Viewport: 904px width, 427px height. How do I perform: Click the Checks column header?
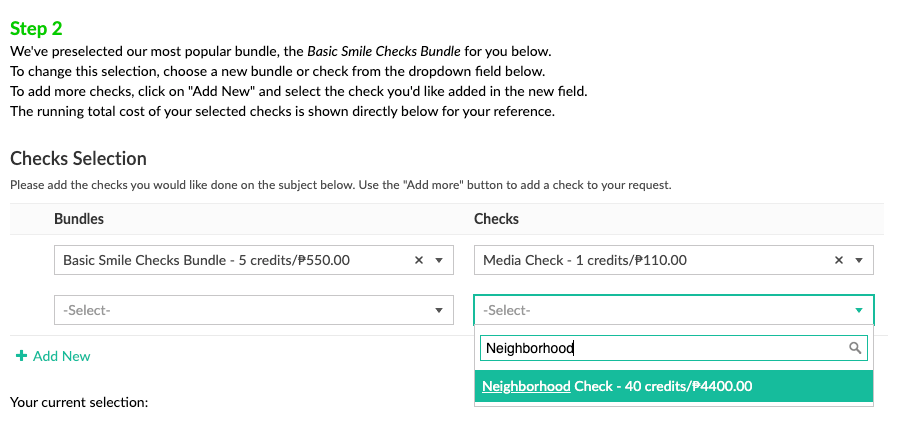[496, 218]
